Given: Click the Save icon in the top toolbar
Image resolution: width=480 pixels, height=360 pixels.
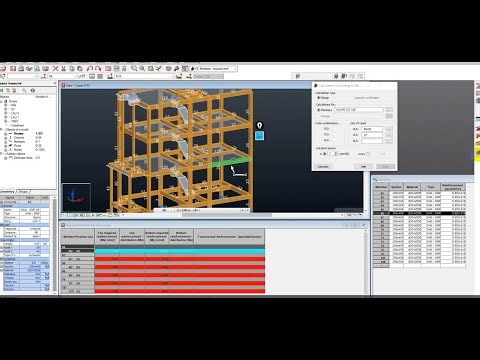Looking at the screenshot, I should tap(13, 68).
